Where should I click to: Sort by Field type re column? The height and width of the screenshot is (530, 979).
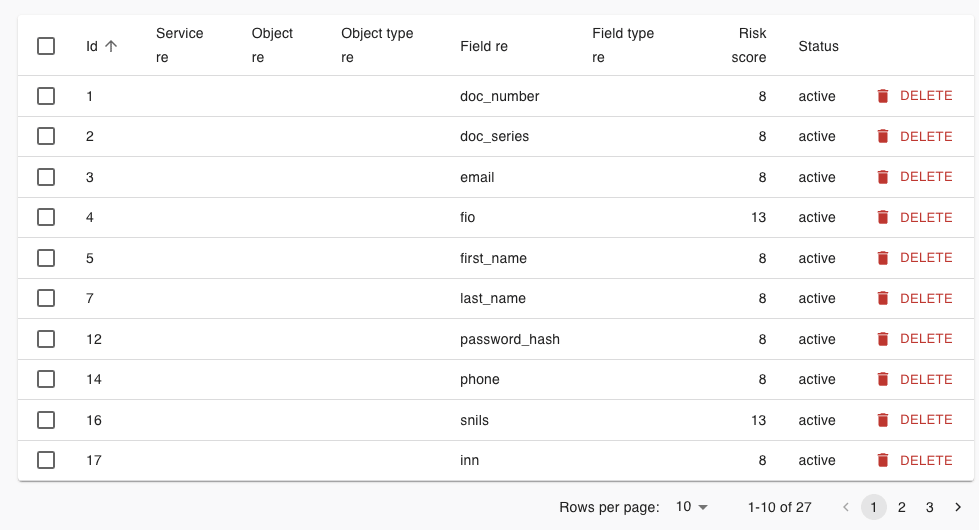point(623,46)
